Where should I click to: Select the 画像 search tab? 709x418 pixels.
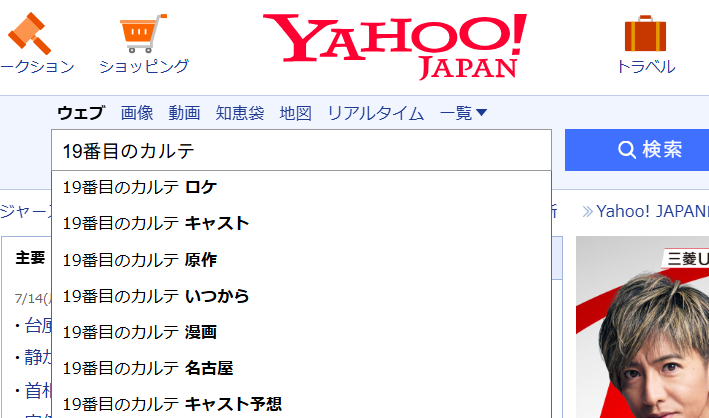(137, 113)
